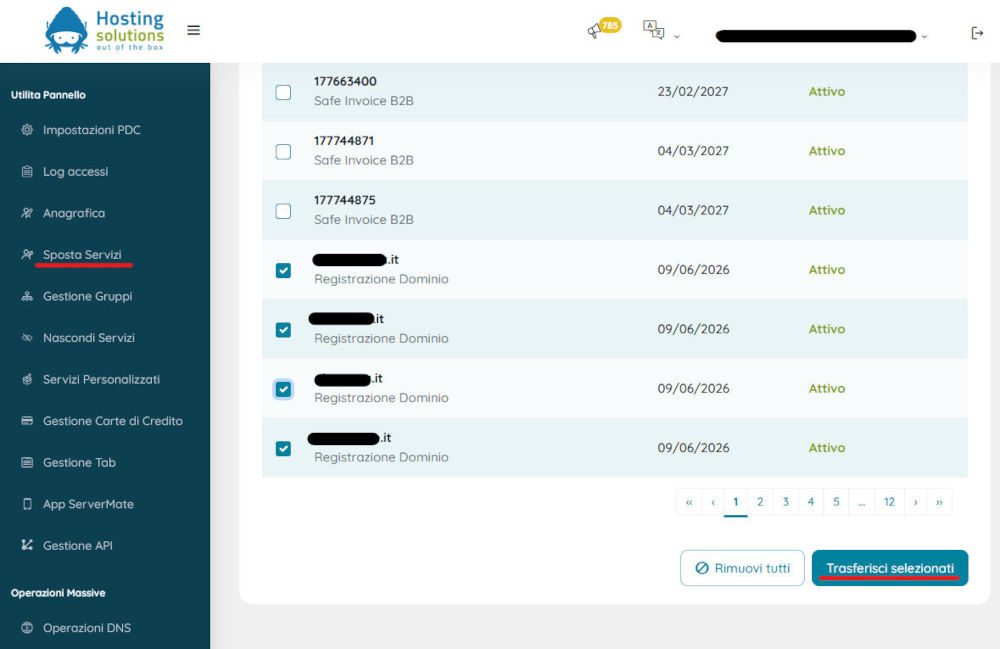Select pagination page 2
Screen dimensions: 1000x649
click(760, 502)
